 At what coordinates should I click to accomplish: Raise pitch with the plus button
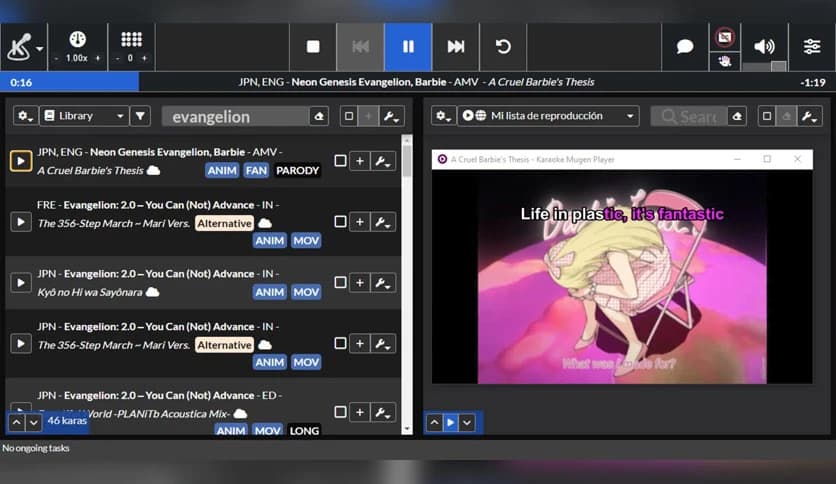click(x=144, y=58)
